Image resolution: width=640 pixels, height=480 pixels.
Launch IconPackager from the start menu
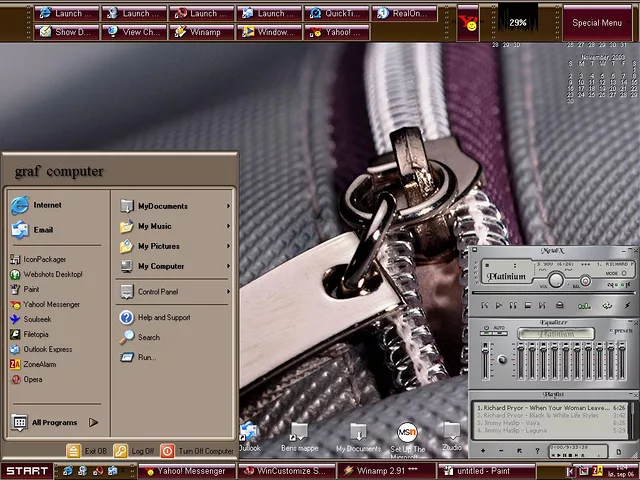pyautogui.click(x=44, y=260)
